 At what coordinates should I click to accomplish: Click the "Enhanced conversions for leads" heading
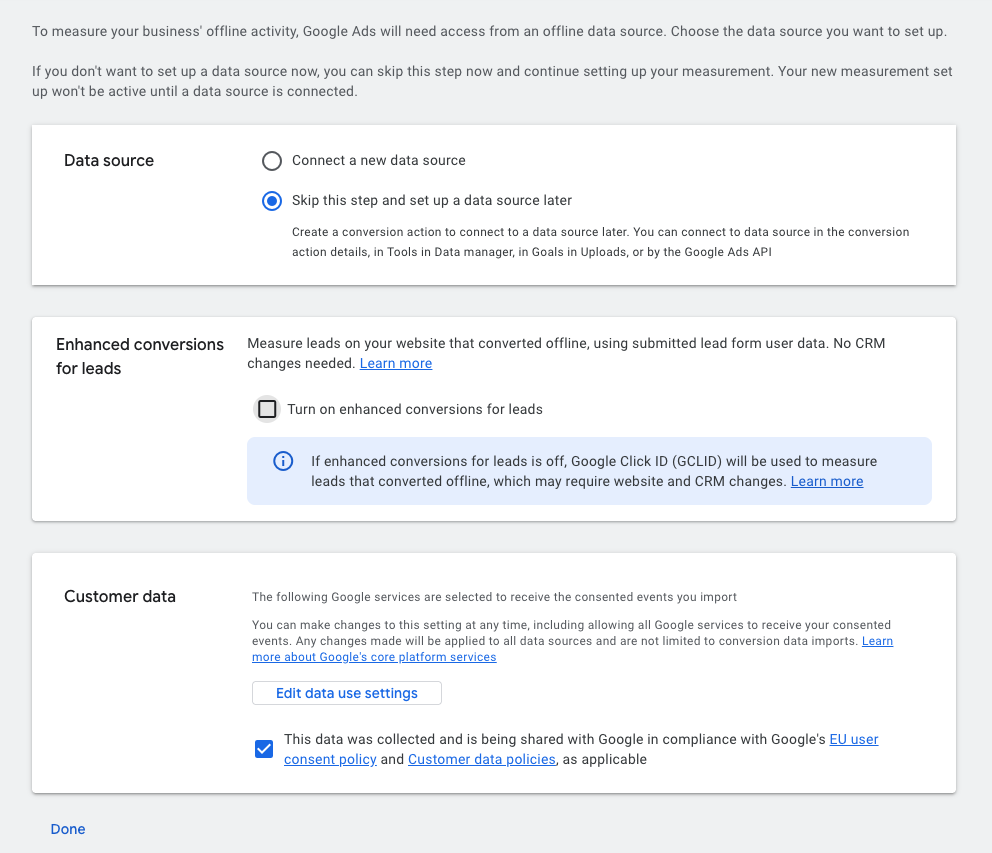pyautogui.click(x=140, y=356)
